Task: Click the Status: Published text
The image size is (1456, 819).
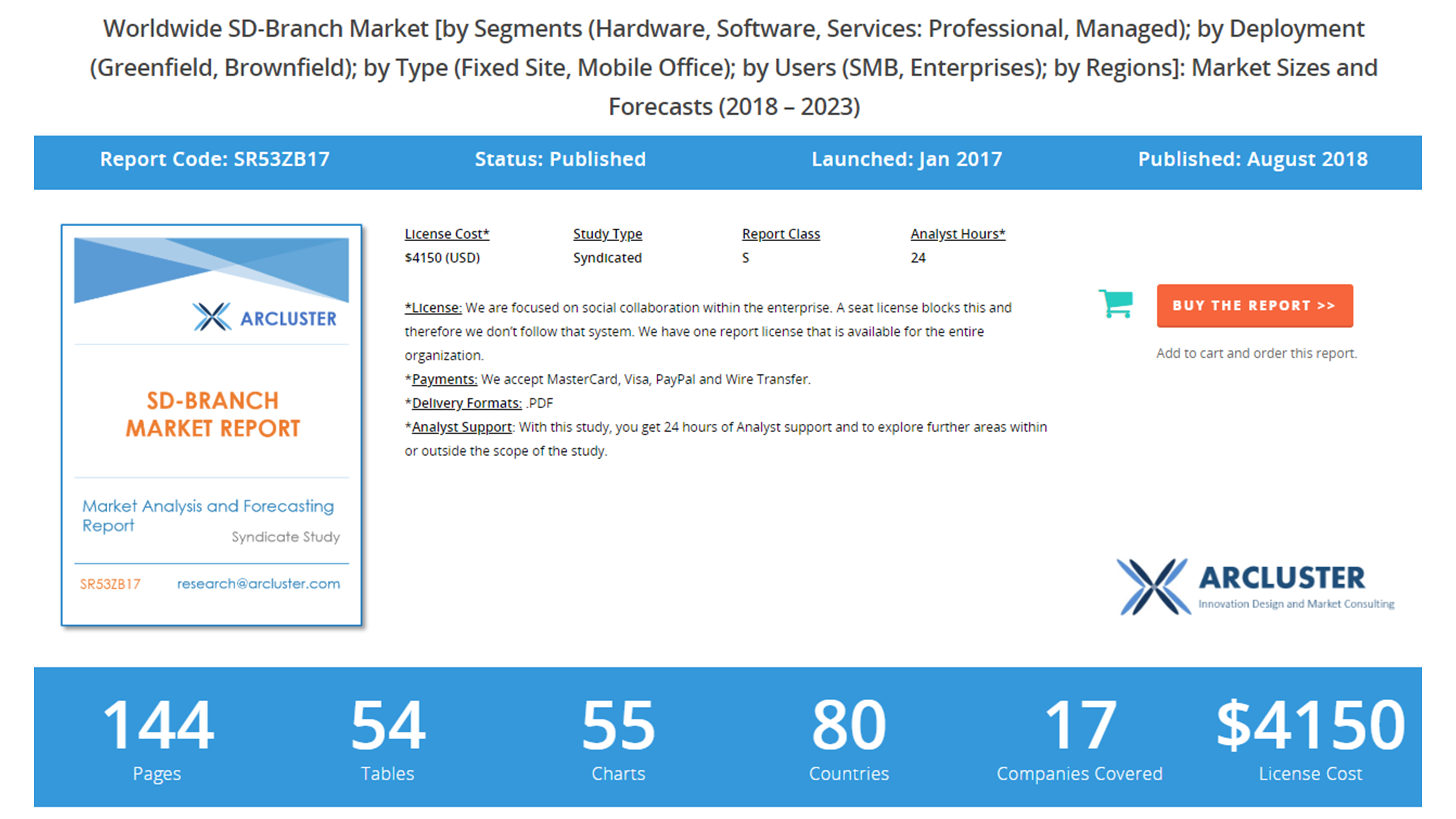Action: [x=560, y=159]
